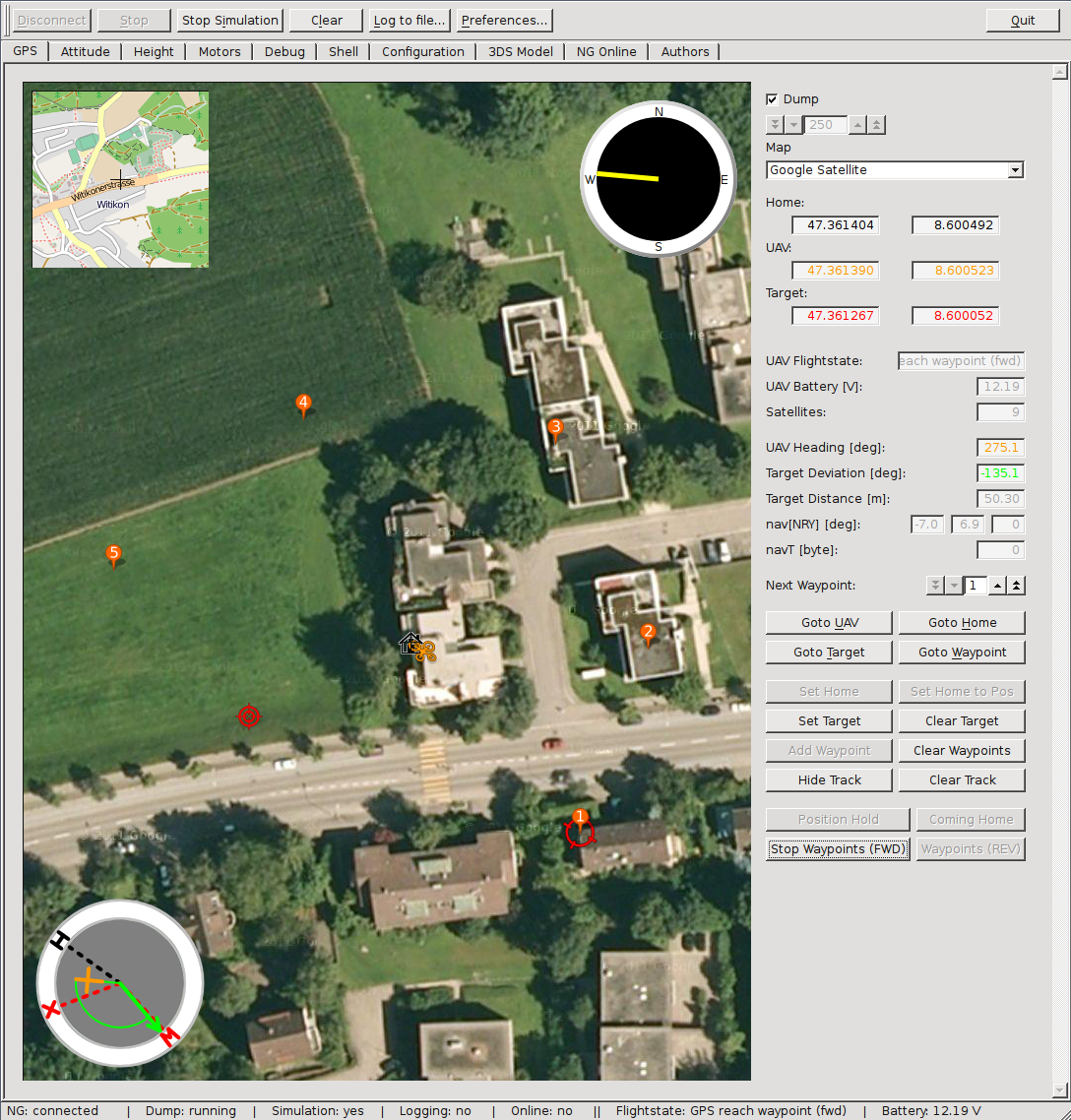Click the navigation indicator dial in map corner
The image size is (1071, 1120).
tap(120, 983)
